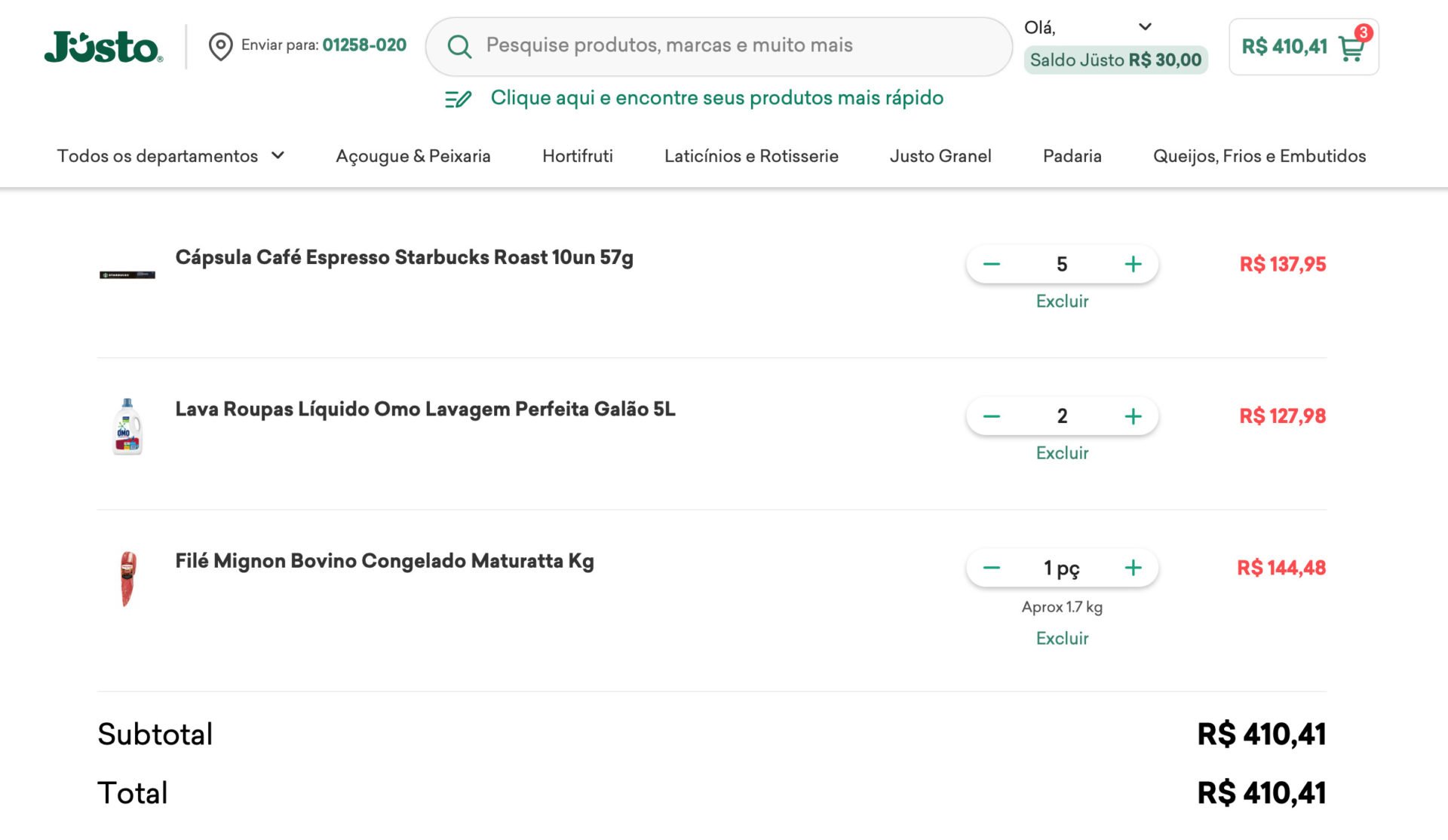Remove Filé Mignon with Excluir
This screenshot has height=840, width=1448.
point(1062,639)
